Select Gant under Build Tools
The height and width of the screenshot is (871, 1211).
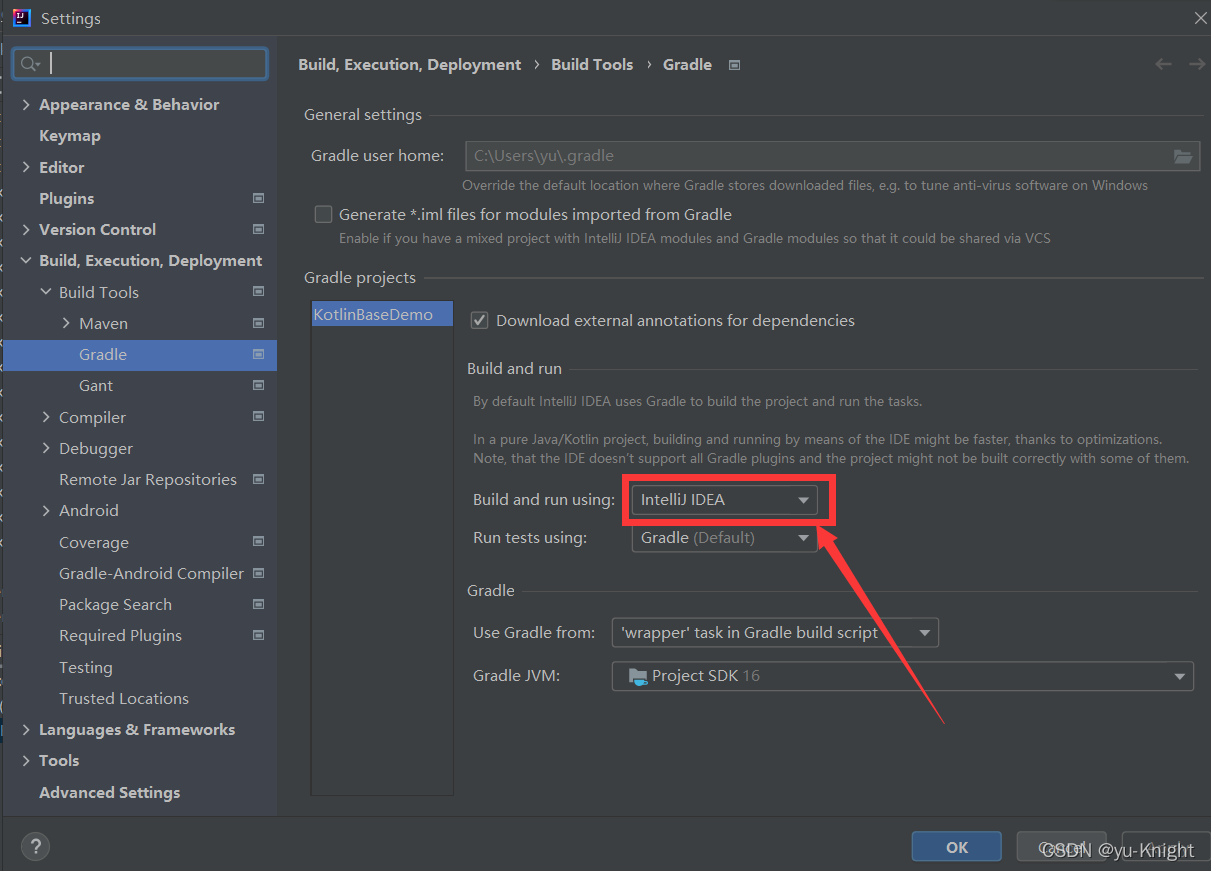point(96,385)
